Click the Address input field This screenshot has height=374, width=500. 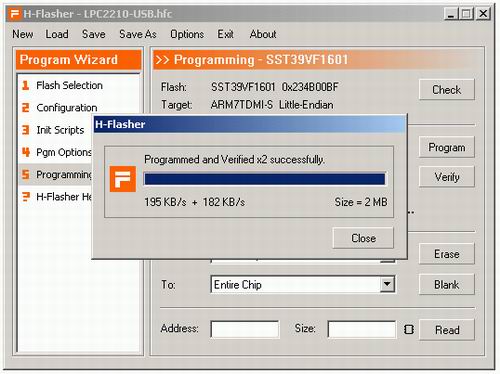(x=245, y=329)
